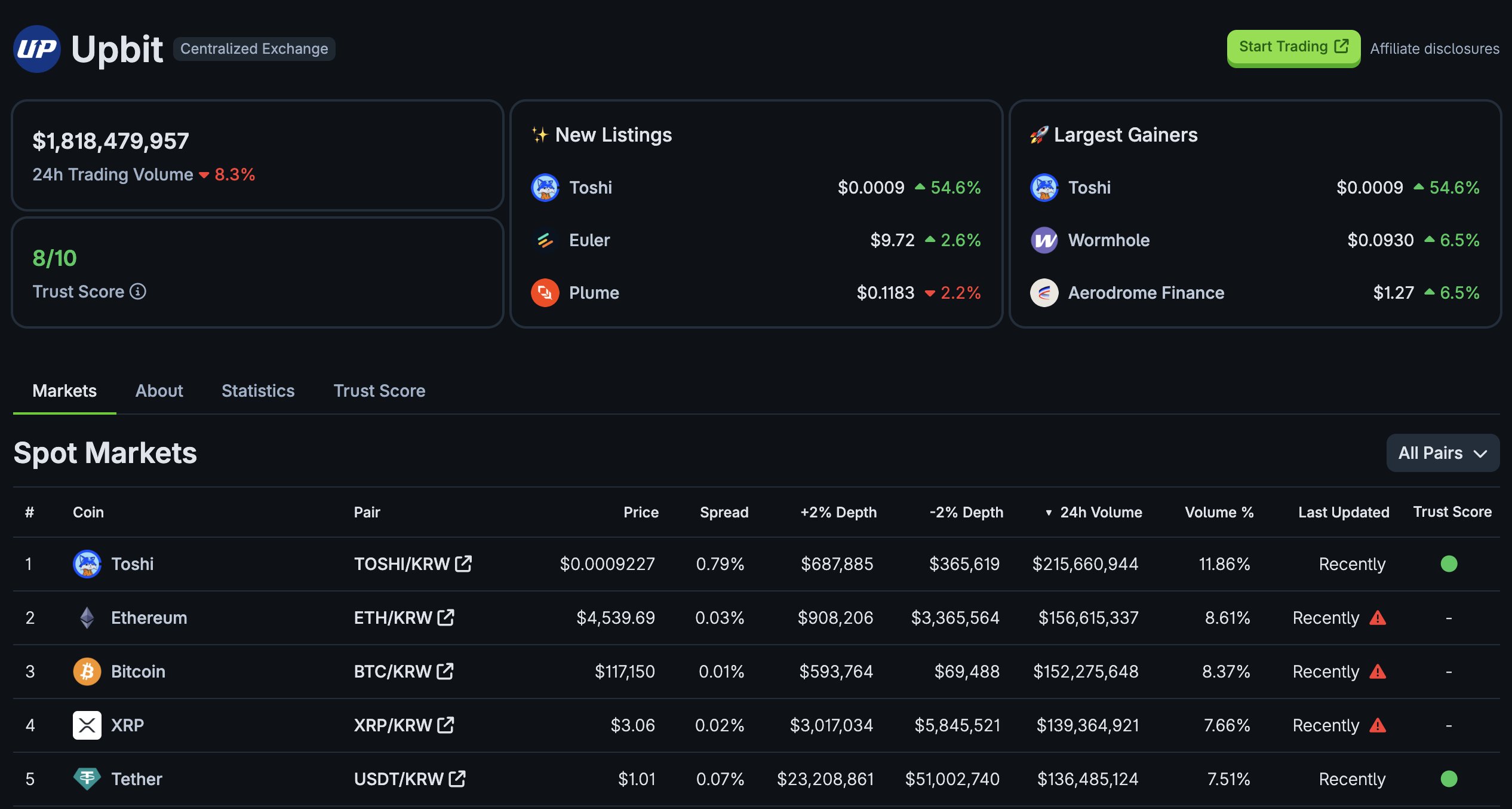Click the green trust score dot for Tether
Viewport: 1512px width, 809px height.
point(1450,779)
